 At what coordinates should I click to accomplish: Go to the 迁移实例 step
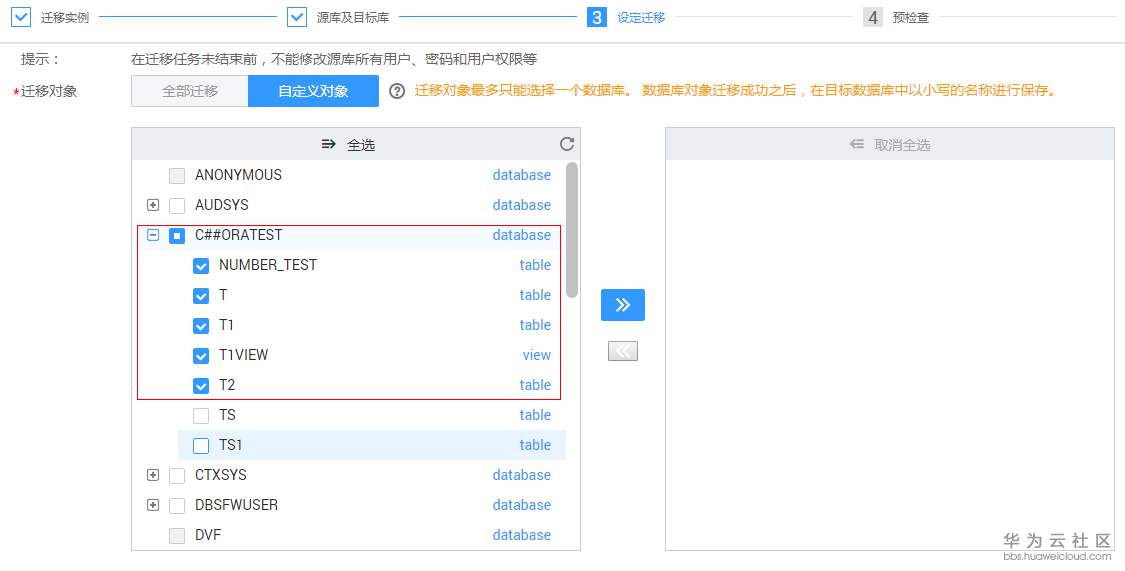tap(65, 17)
